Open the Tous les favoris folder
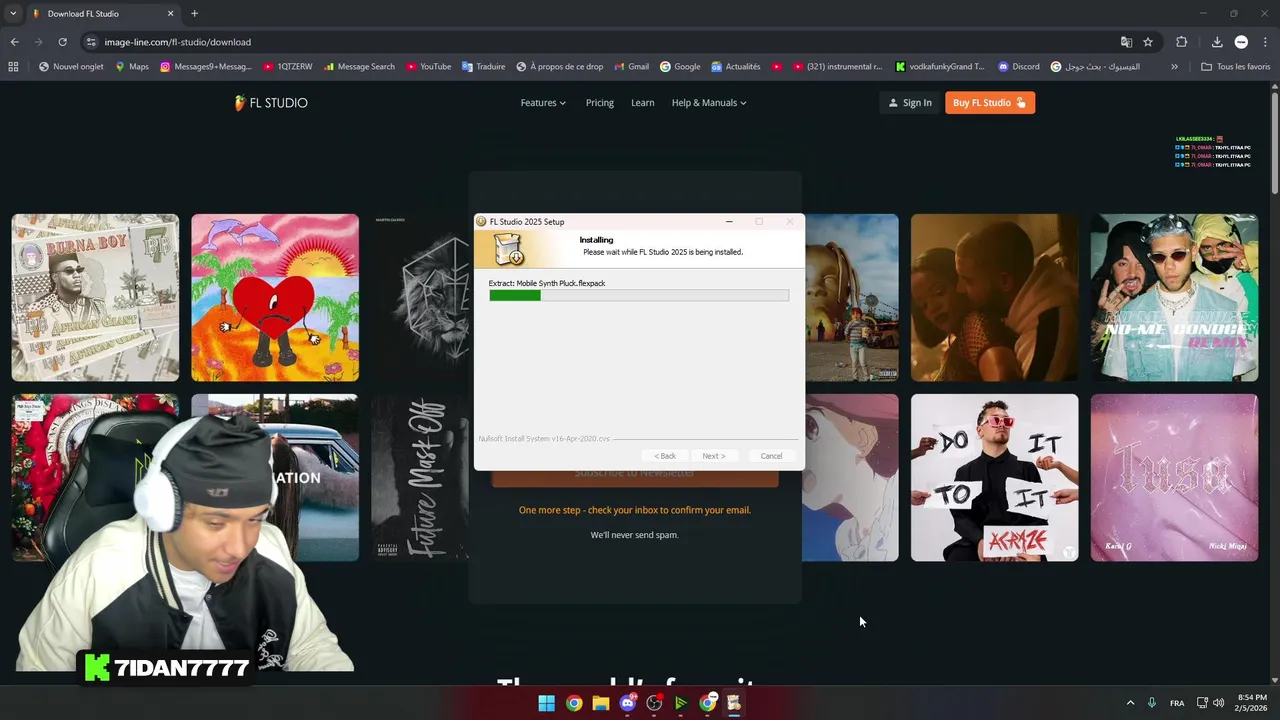The height and width of the screenshot is (720, 1280). (x=1236, y=67)
